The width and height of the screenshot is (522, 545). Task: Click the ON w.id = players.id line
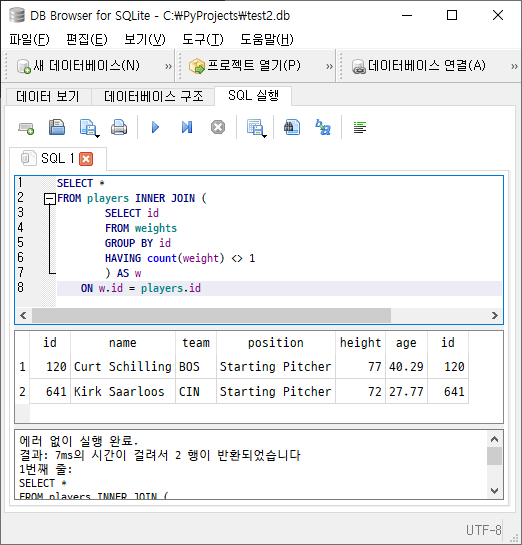point(279,288)
